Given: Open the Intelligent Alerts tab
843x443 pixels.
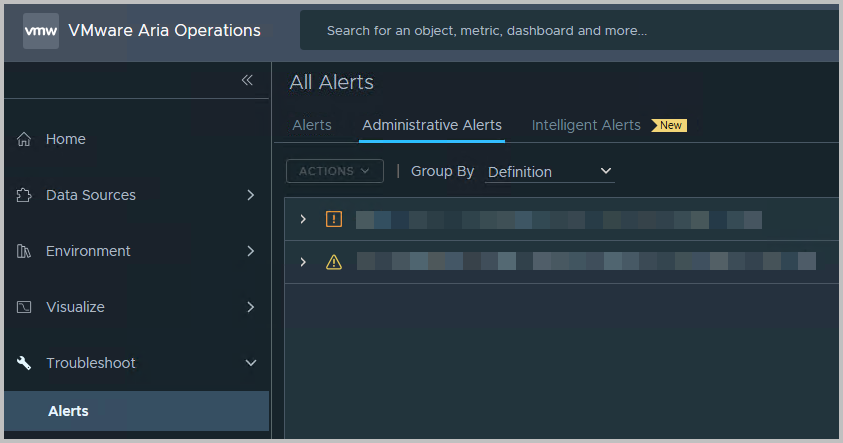Looking at the screenshot, I should click(586, 125).
